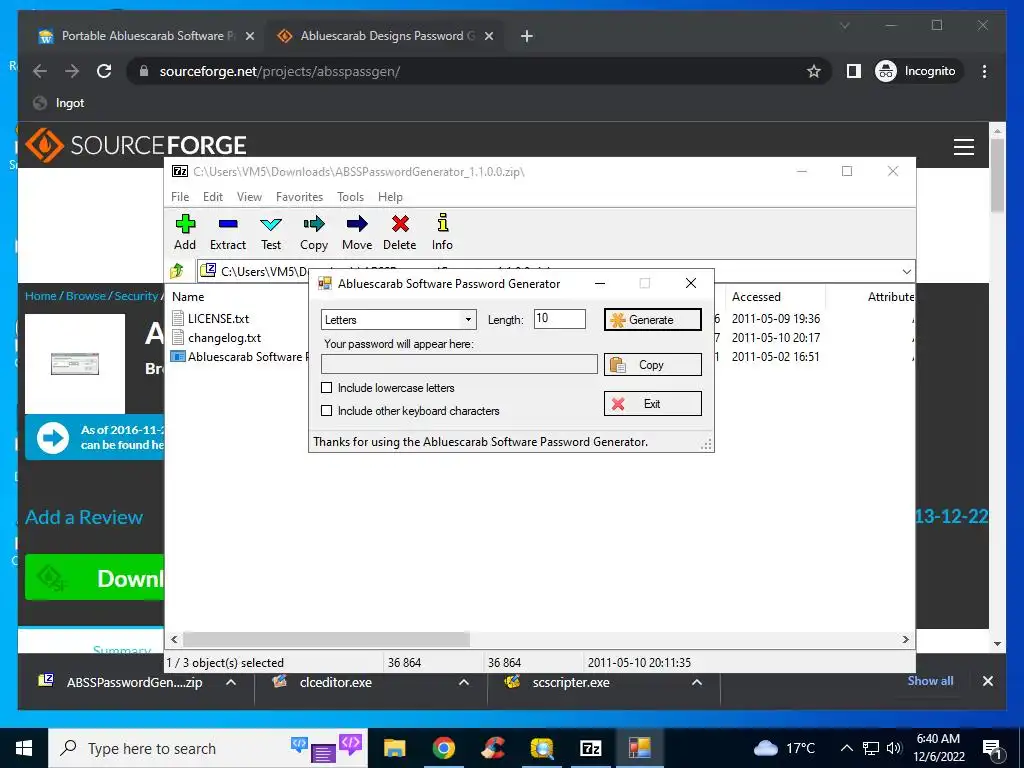This screenshot has width=1024, height=768.
Task: Click the Move icon in 7-Zip toolbar
Action: click(x=357, y=224)
